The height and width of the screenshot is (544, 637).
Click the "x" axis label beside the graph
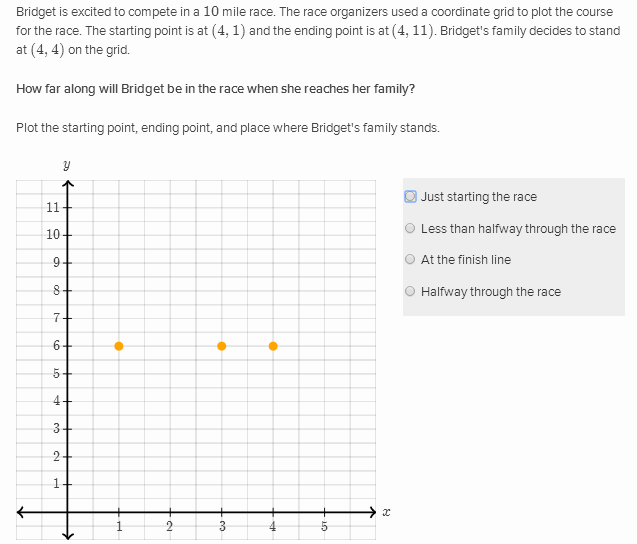[x=387, y=512]
